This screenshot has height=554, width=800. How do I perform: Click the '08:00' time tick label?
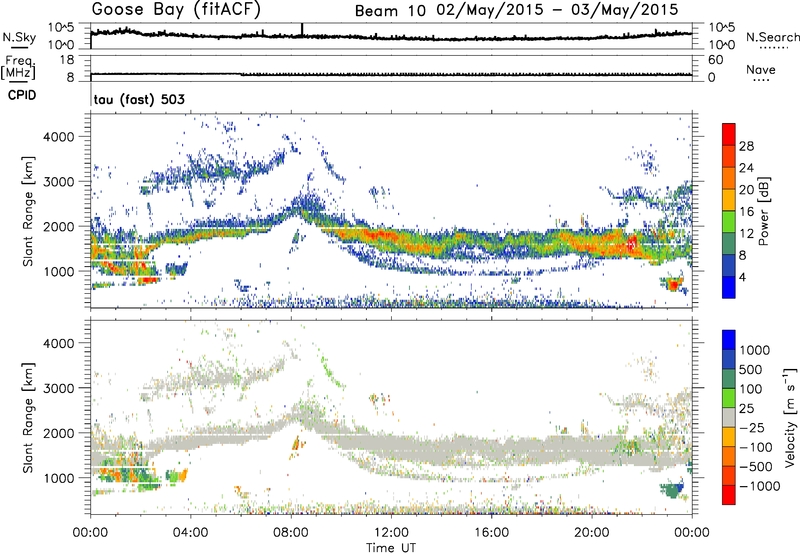[291, 533]
